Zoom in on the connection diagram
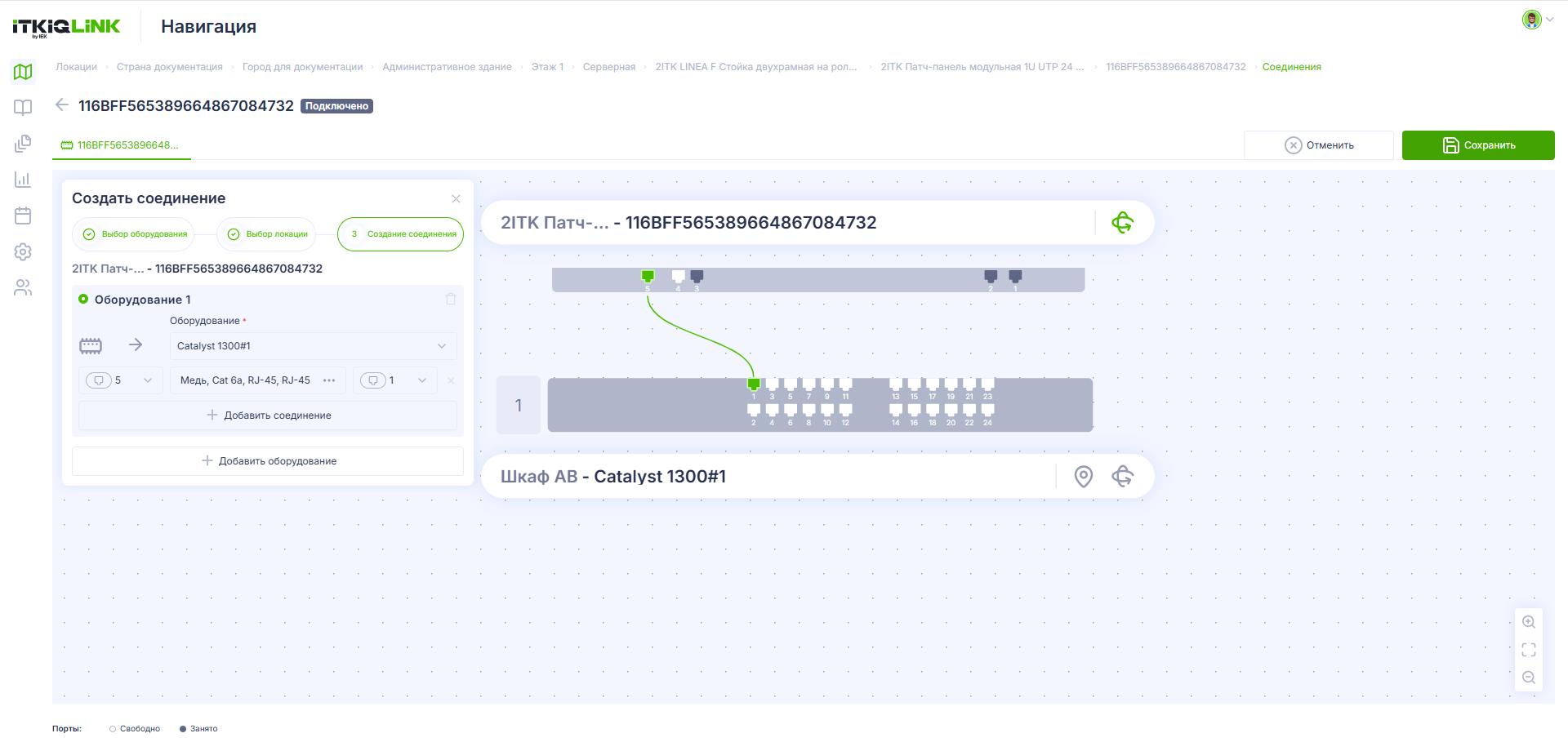The width and height of the screenshot is (1568, 751). click(1529, 622)
